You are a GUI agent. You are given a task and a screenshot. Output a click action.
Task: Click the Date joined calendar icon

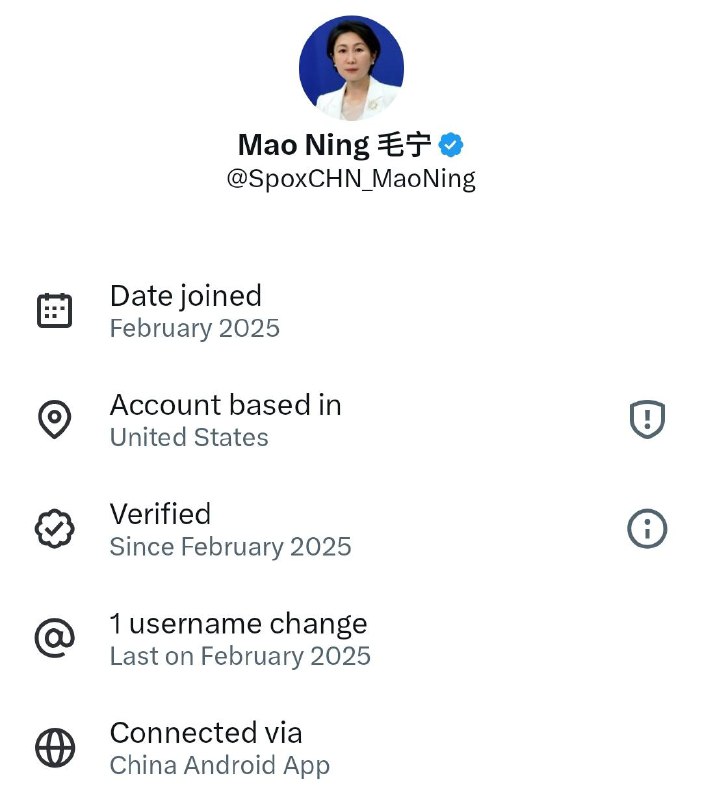55,310
